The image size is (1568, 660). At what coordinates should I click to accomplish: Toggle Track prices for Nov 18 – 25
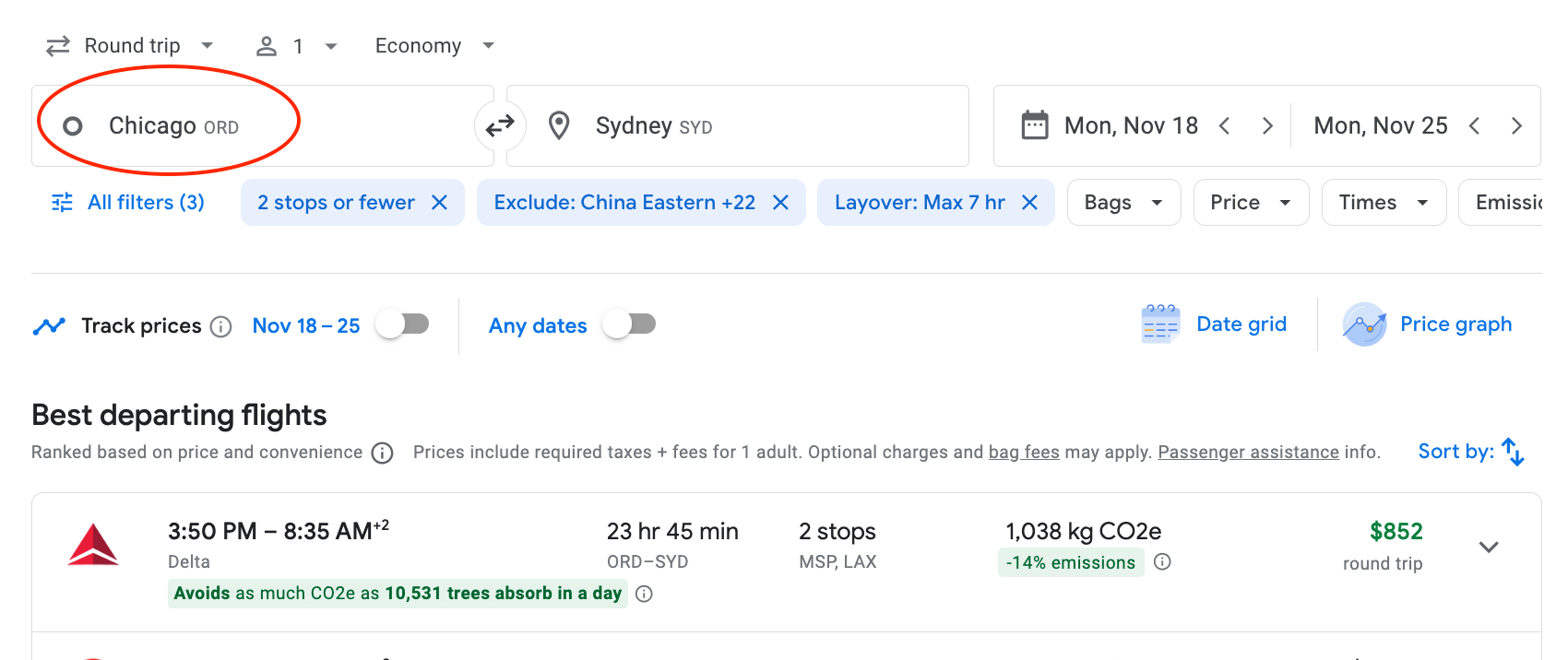point(403,324)
